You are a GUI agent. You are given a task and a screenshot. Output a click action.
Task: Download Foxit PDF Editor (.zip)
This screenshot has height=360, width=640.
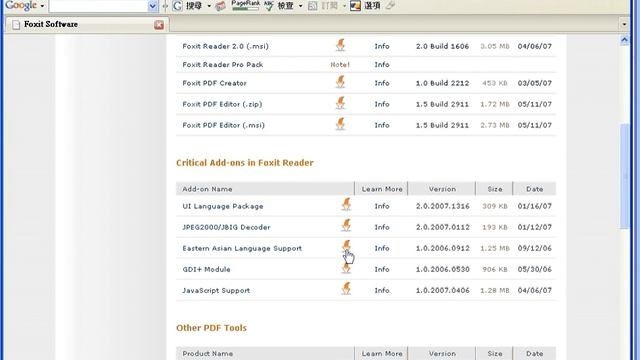(340, 103)
